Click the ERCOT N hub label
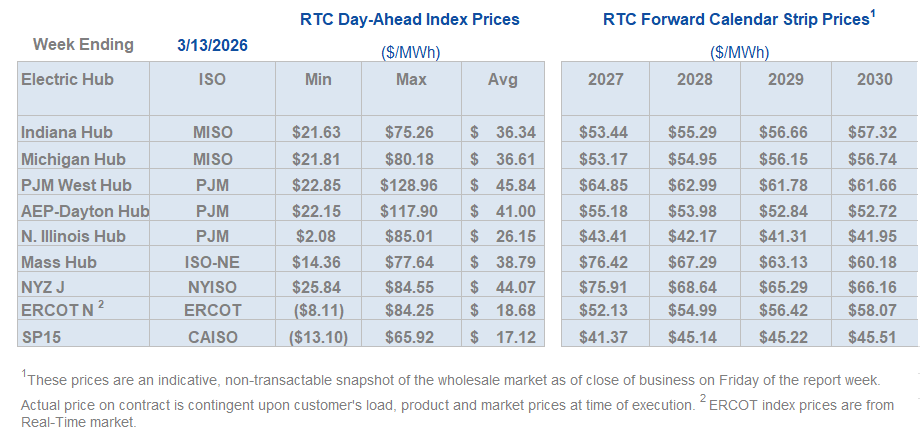The height and width of the screenshot is (439, 920). click(x=62, y=311)
